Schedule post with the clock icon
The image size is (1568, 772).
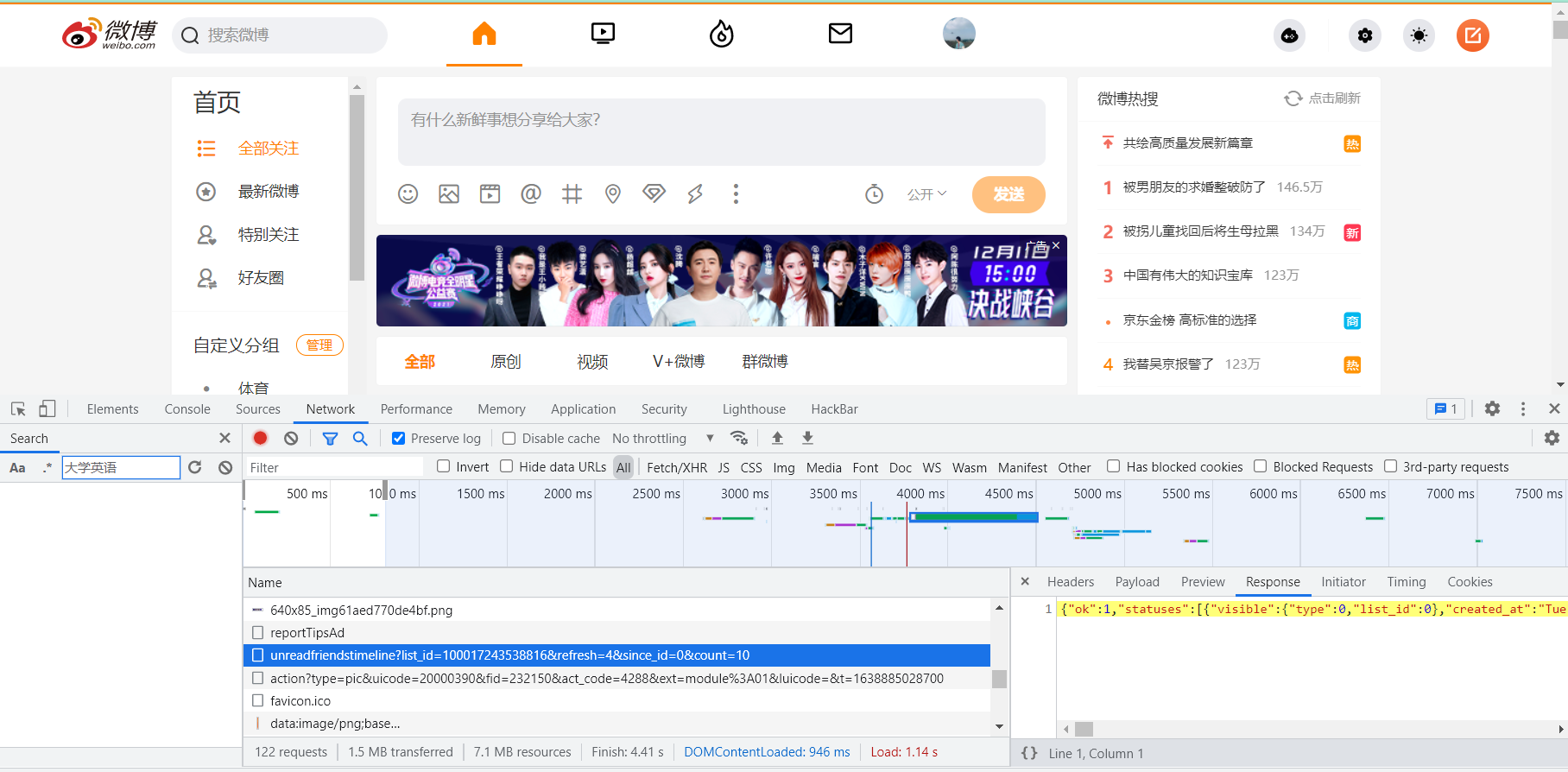tap(875, 194)
